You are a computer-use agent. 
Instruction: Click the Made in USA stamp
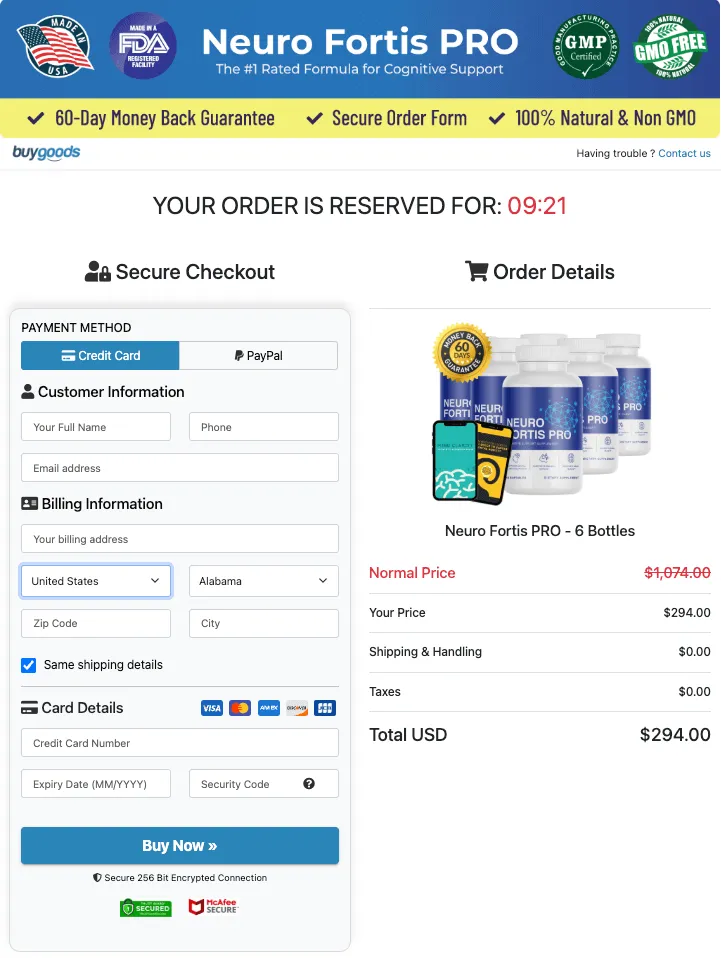click(x=54, y=48)
